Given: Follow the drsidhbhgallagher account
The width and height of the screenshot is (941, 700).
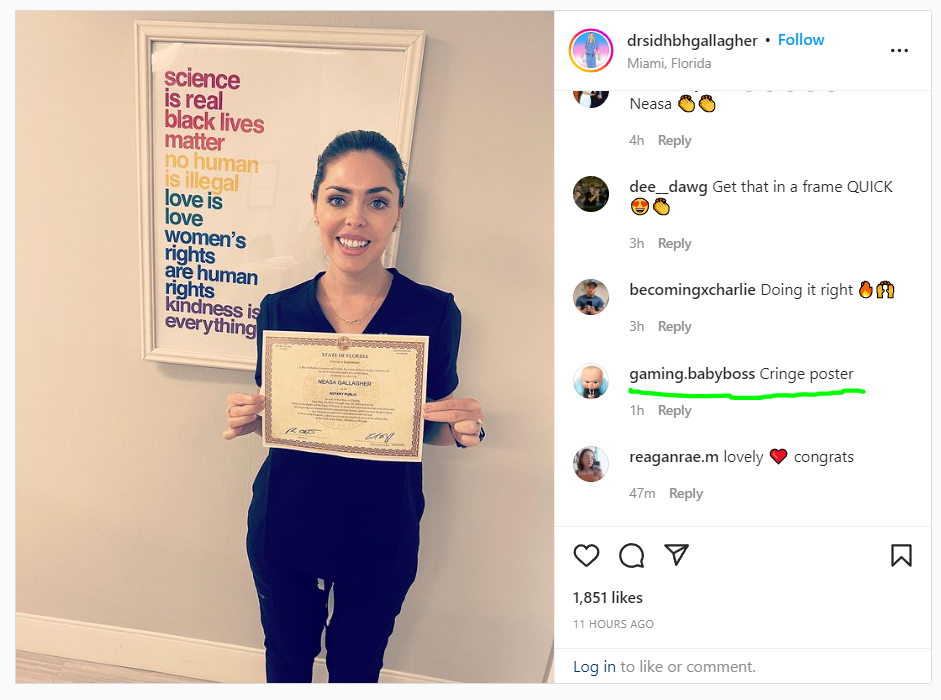Looking at the screenshot, I should click(801, 40).
